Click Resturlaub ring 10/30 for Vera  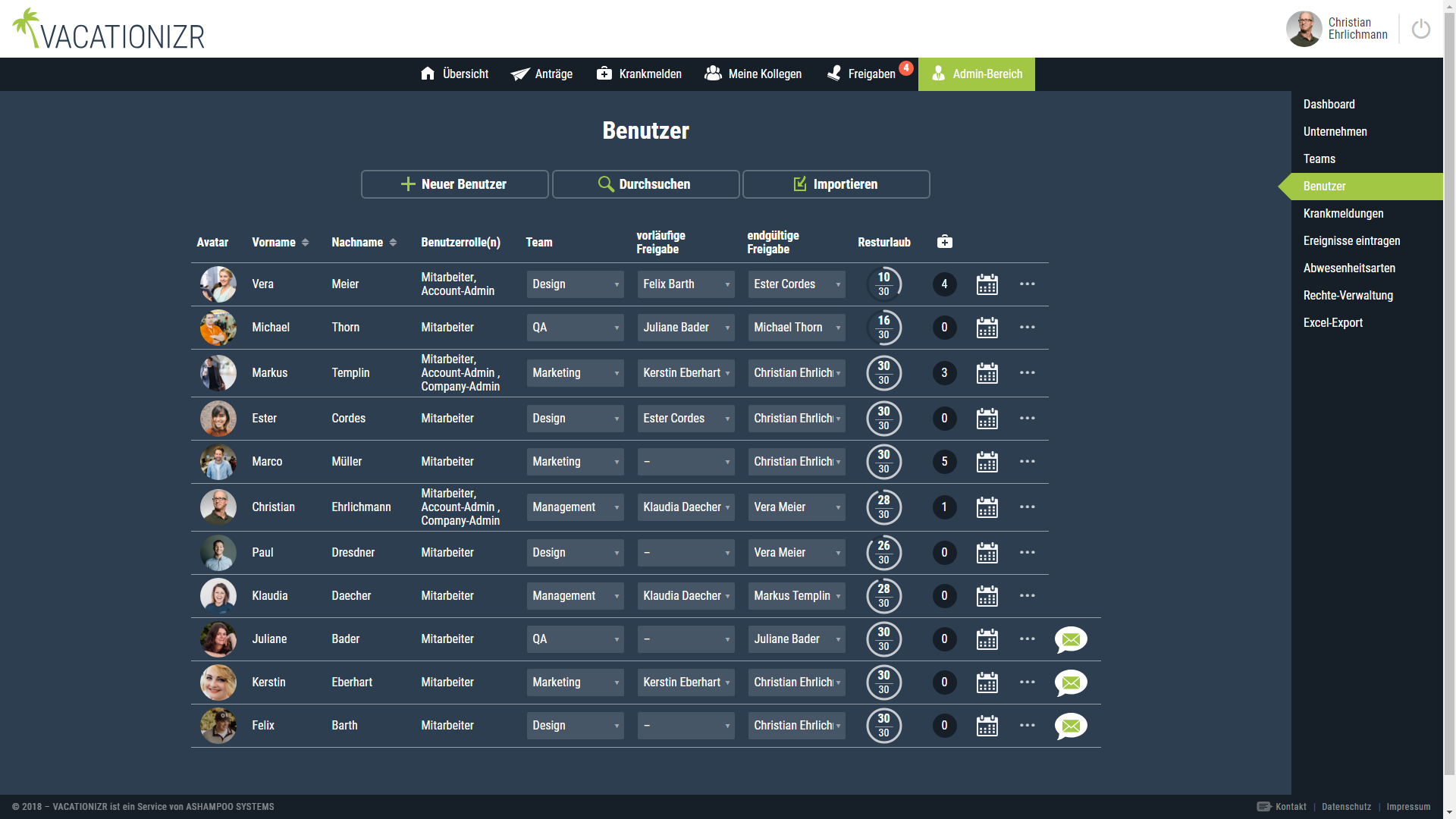click(883, 284)
